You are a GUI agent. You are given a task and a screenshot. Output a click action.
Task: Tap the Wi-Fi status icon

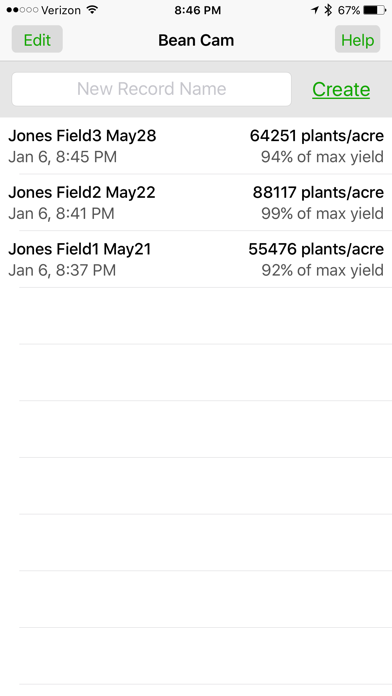tap(92, 10)
